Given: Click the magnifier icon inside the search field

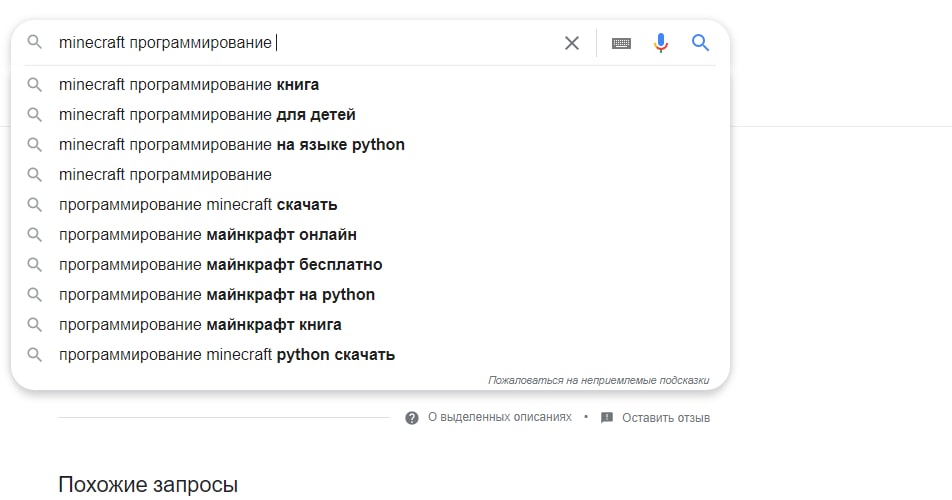Looking at the screenshot, I should pyautogui.click(x=35, y=42).
